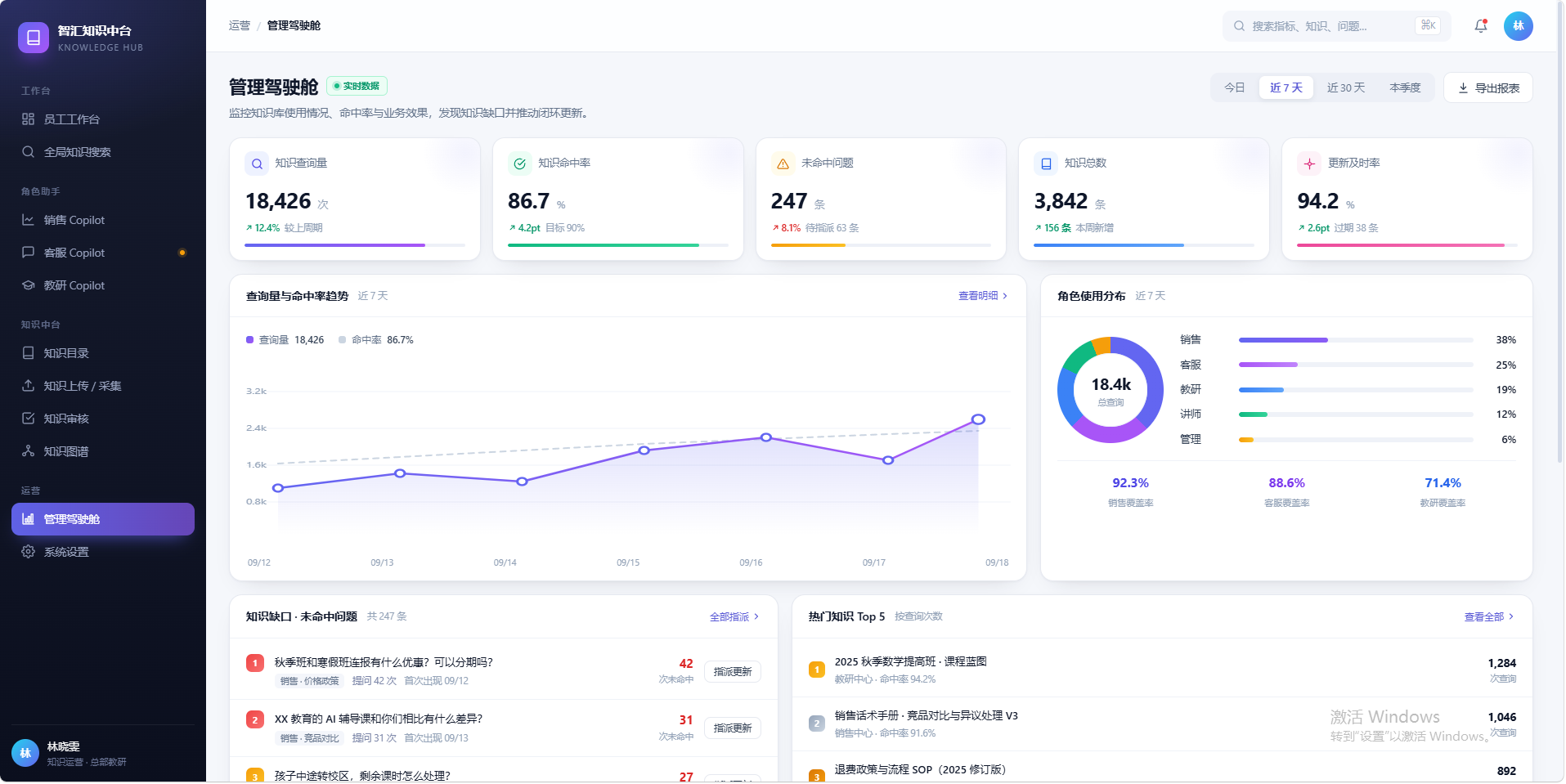1566x784 pixels.
Task: Click the 教研 Copilot graduation cap icon
Action: [29, 285]
